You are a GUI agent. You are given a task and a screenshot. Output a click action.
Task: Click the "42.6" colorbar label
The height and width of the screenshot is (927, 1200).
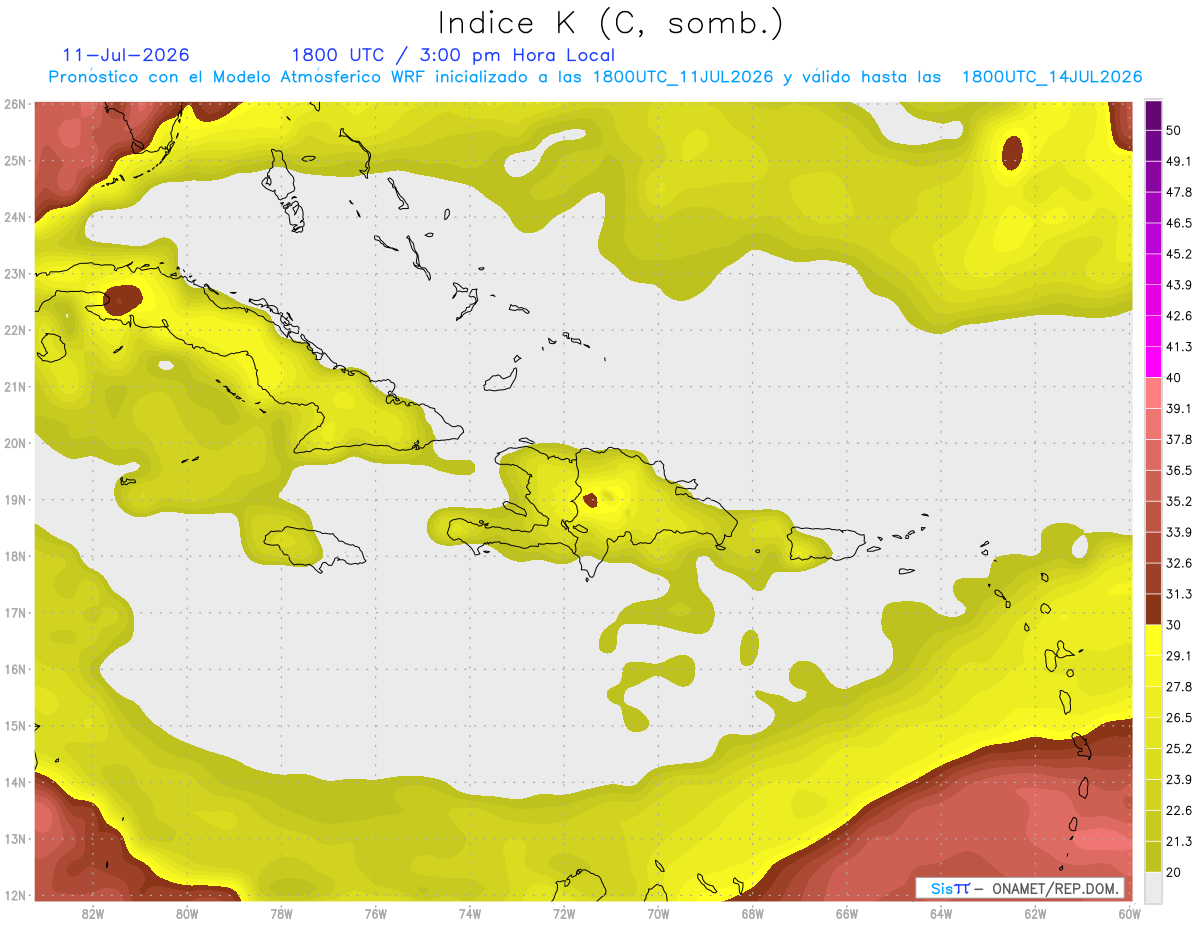(x=1179, y=316)
